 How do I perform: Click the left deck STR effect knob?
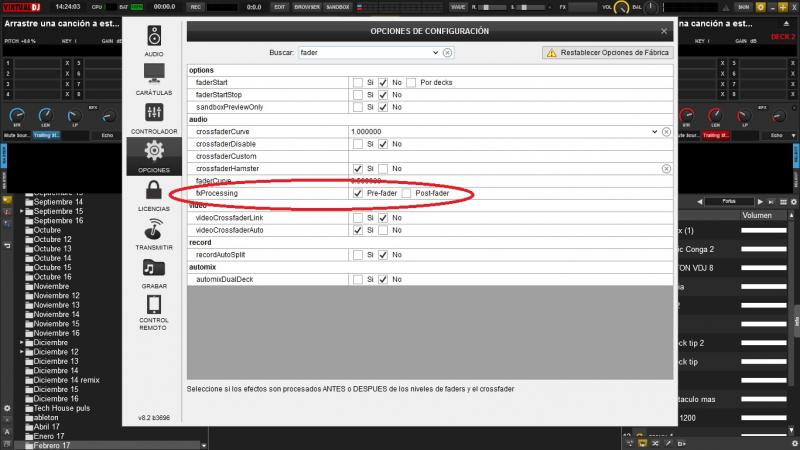tap(17, 116)
